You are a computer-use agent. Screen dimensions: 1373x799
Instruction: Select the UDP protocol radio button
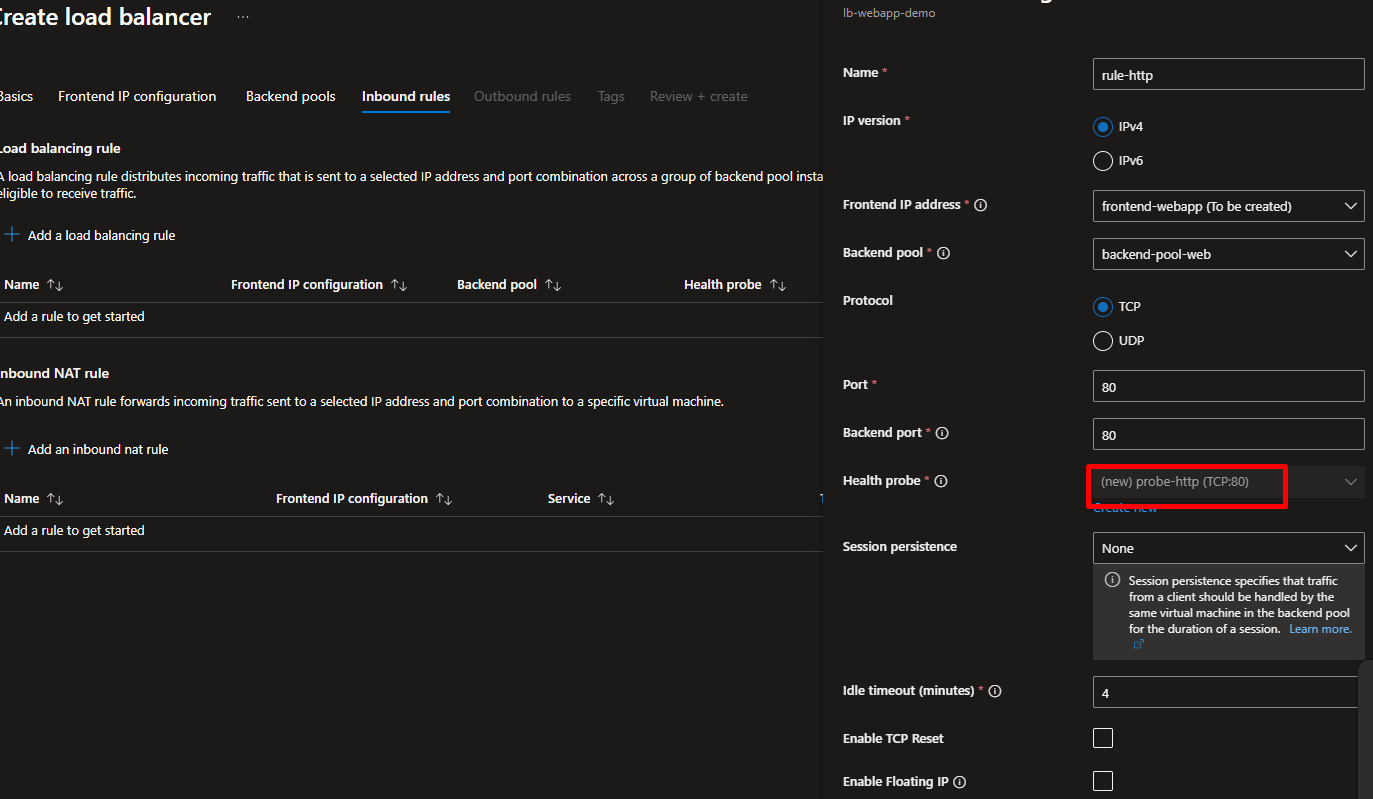pyautogui.click(x=1103, y=341)
